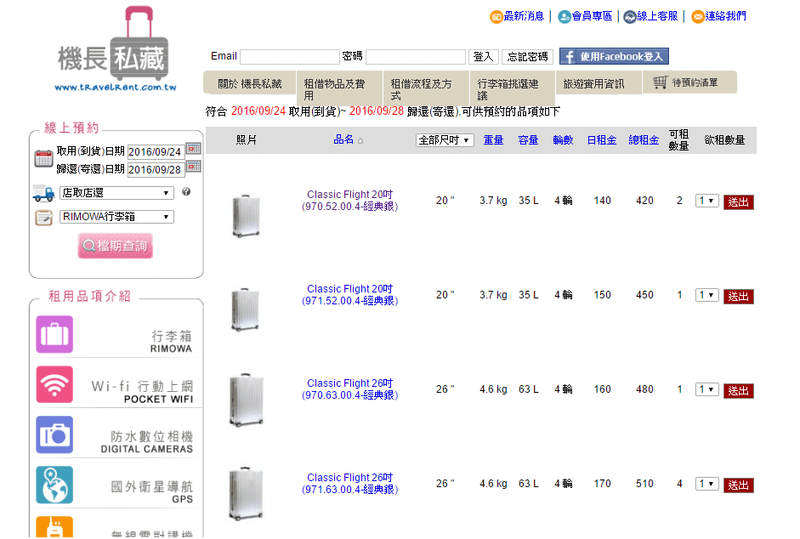Sort the table by 總租金 column
Image resolution: width=800 pixels, height=539 pixels.
(x=643, y=140)
